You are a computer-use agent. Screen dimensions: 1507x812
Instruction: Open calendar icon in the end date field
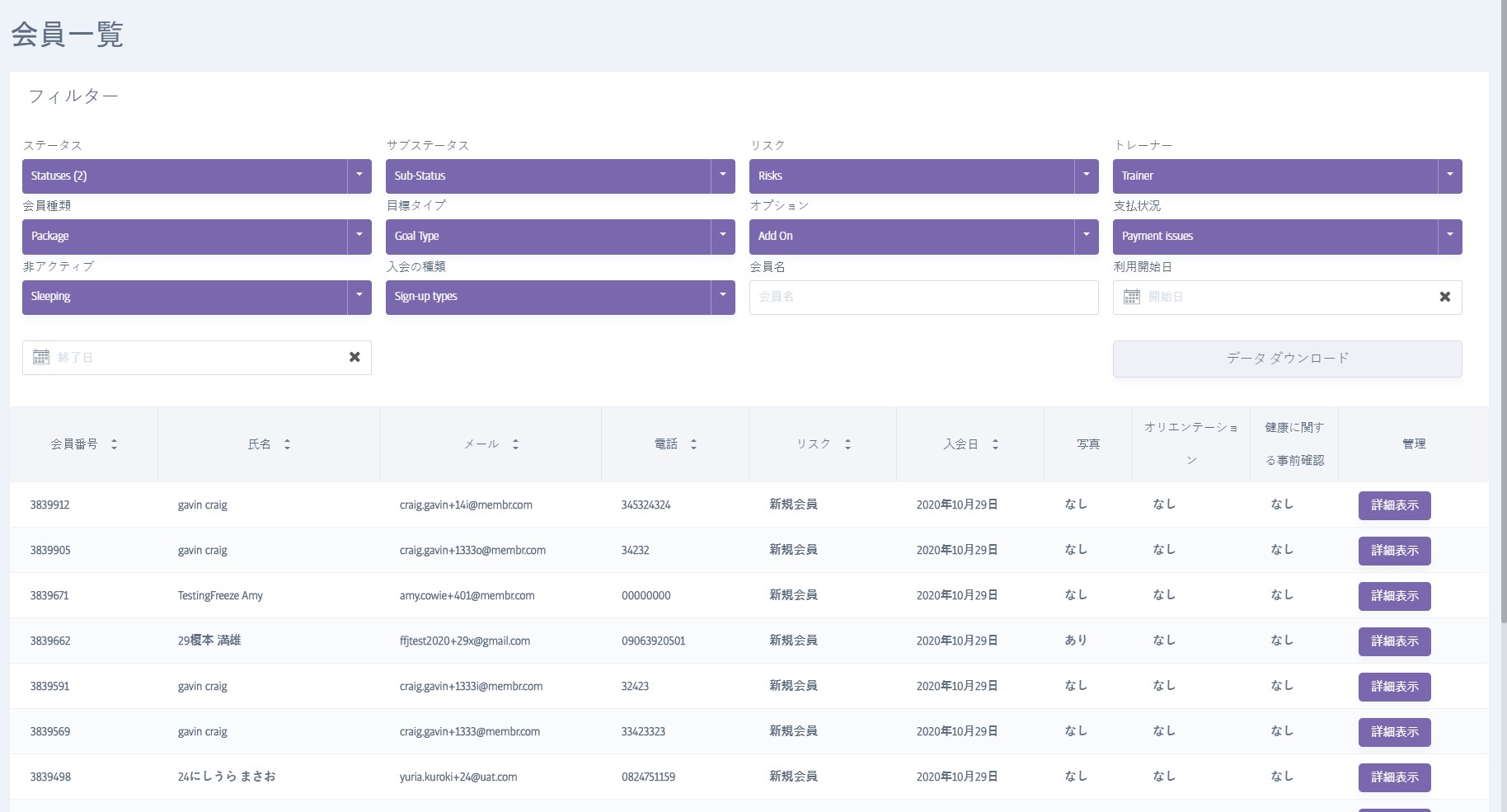point(41,357)
